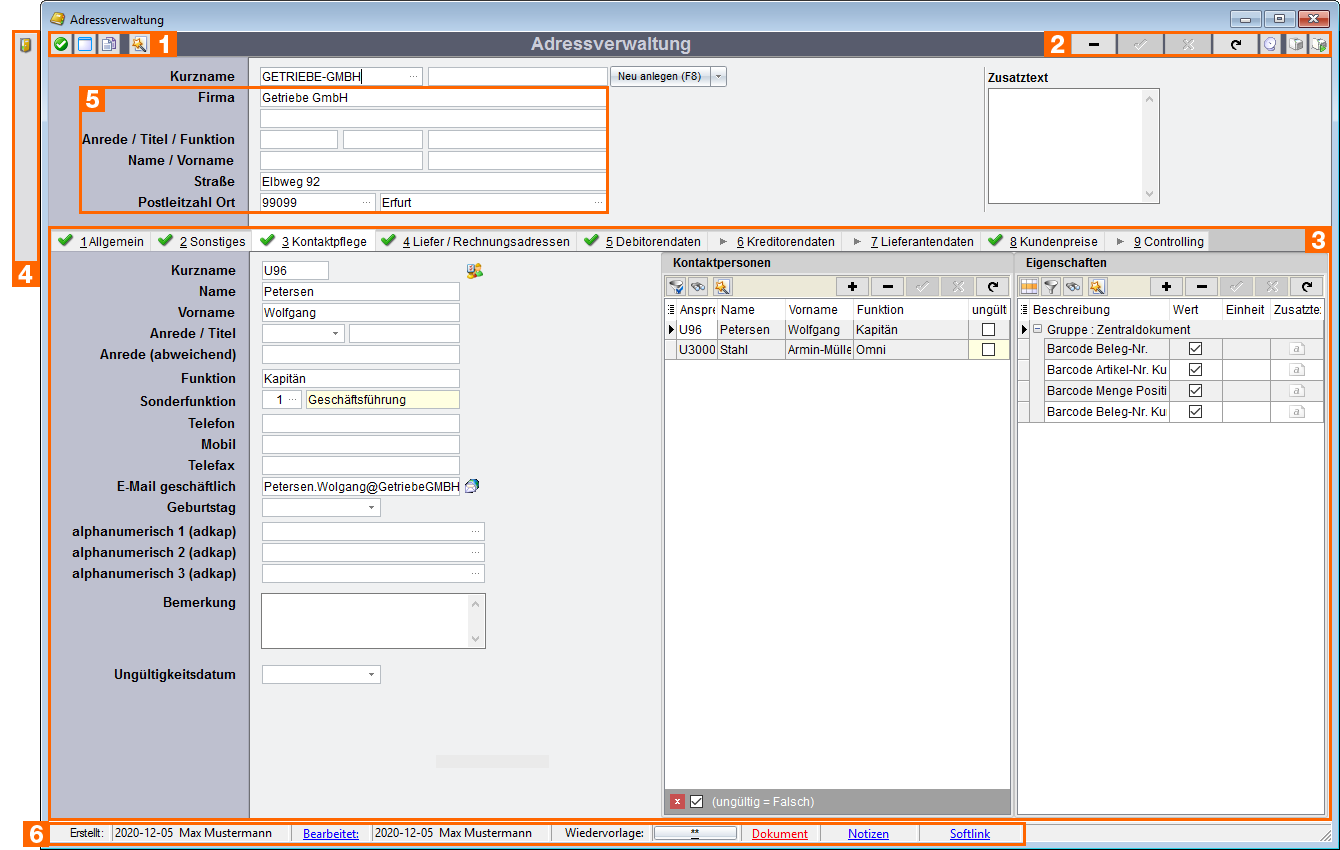This screenshot has height=850, width=1340.
Task: Open 9 Controlling tab
Action: [1158, 241]
